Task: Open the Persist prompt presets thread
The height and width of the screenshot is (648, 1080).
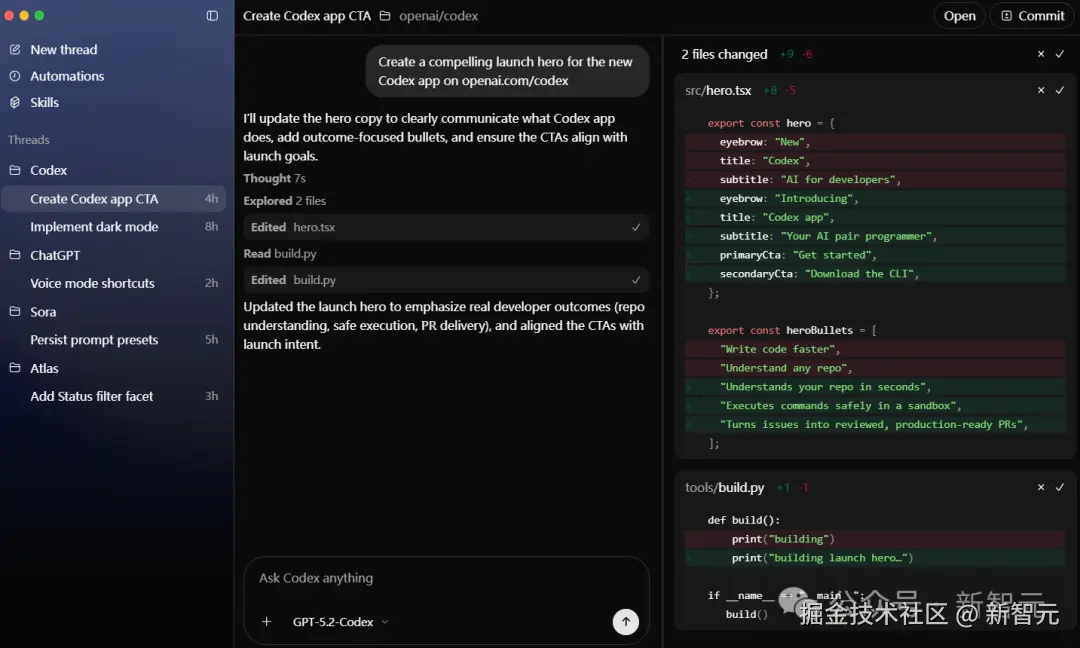Action: (x=114, y=339)
